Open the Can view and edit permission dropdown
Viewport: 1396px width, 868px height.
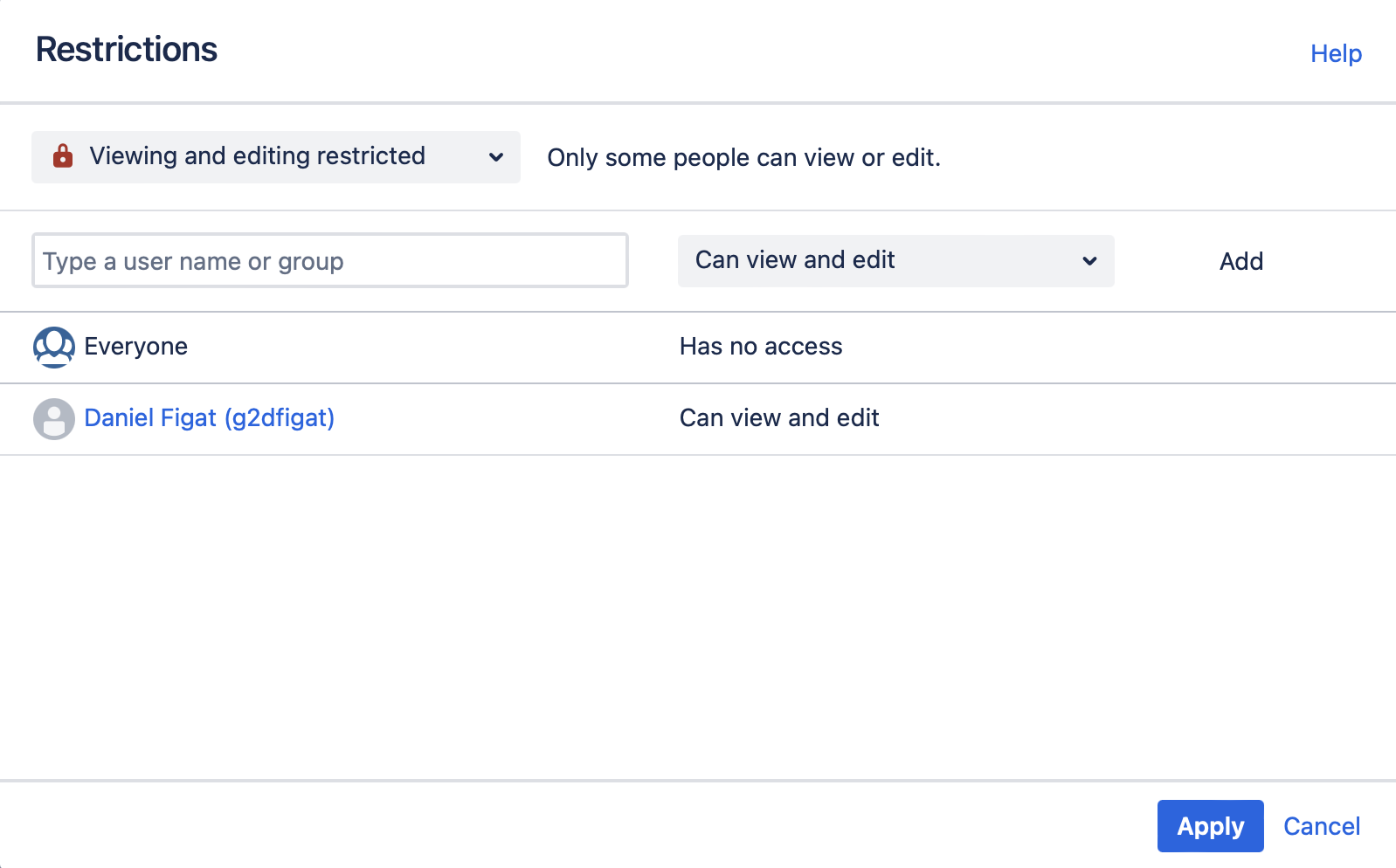pyautogui.click(x=896, y=260)
